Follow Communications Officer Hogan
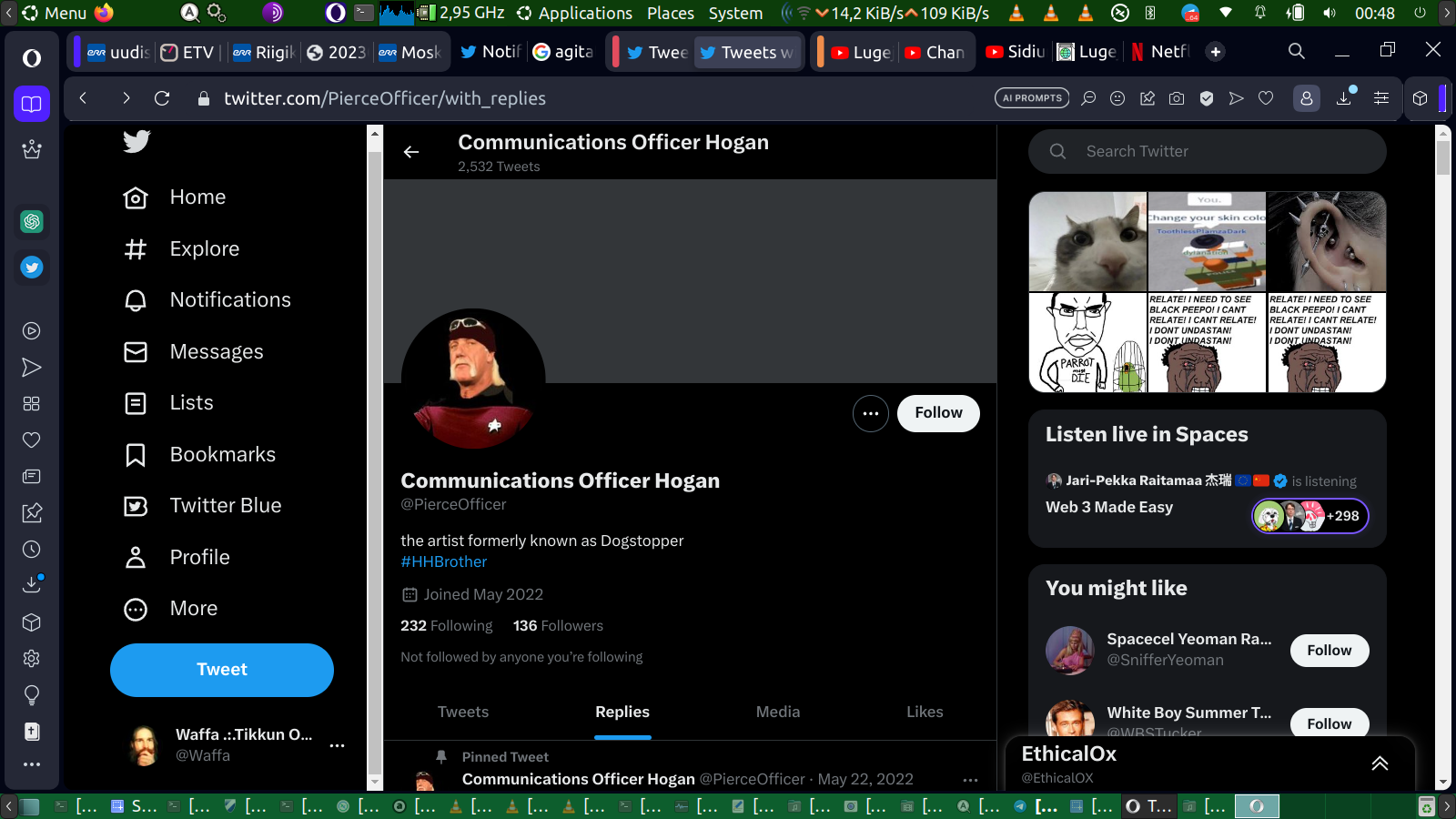The width and height of the screenshot is (1456, 819). (938, 413)
